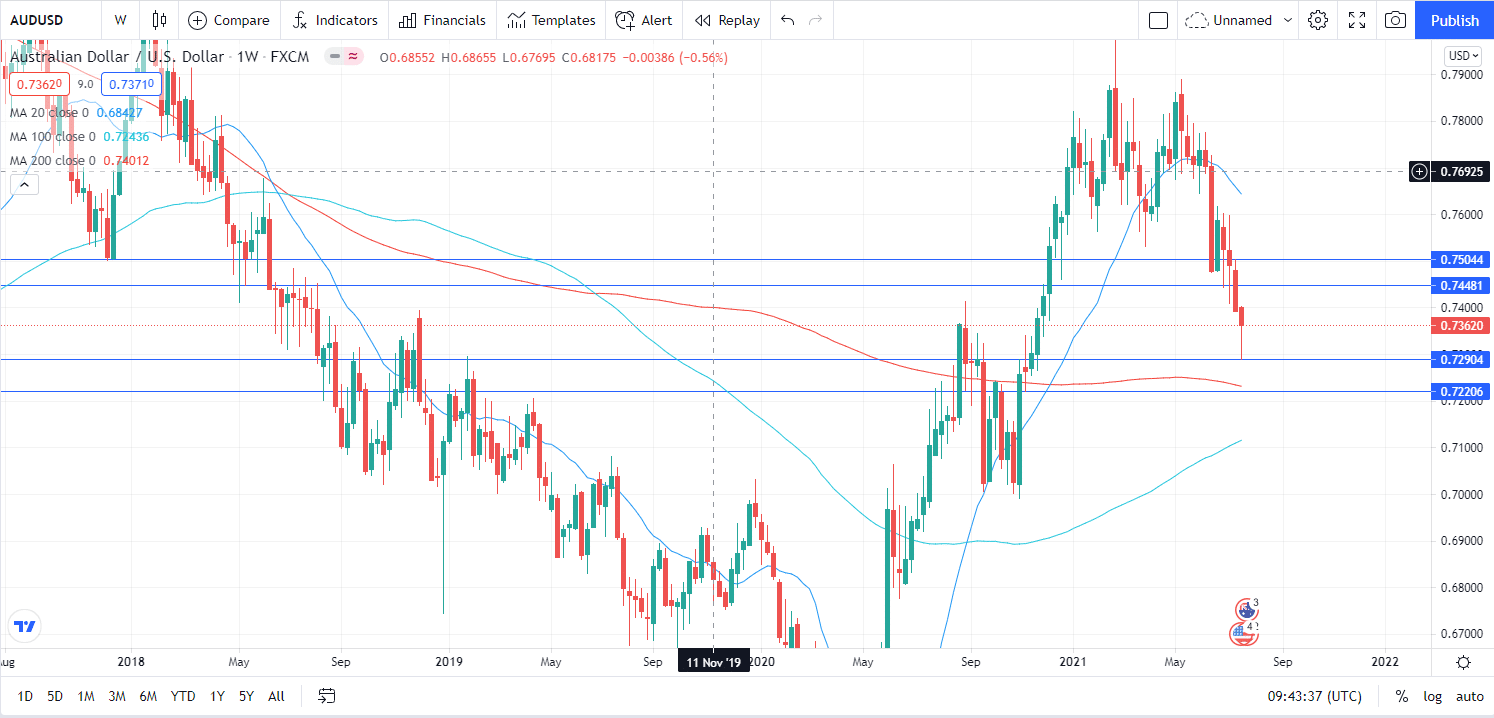Click the Unnamed layout cloud-save button
Viewport: 1494px width, 718px height.
coord(1228,20)
